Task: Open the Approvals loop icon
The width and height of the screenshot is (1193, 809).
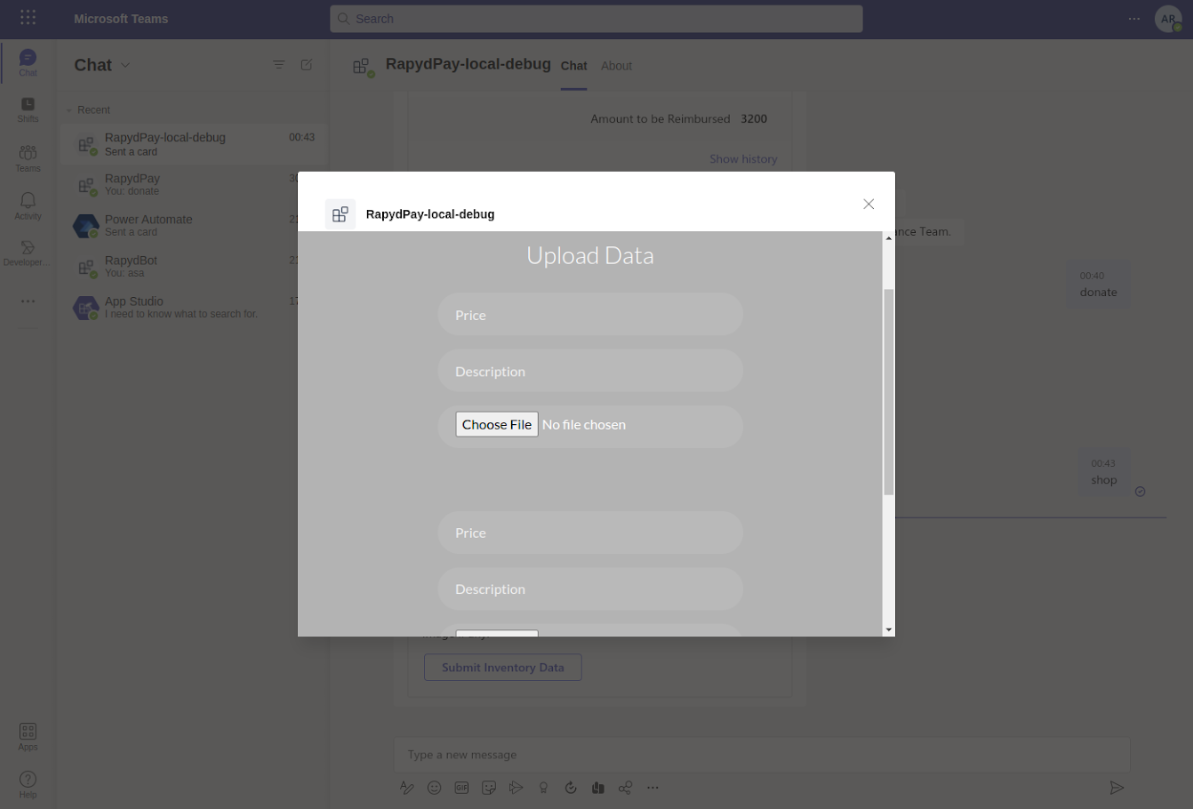Action: [x=571, y=788]
